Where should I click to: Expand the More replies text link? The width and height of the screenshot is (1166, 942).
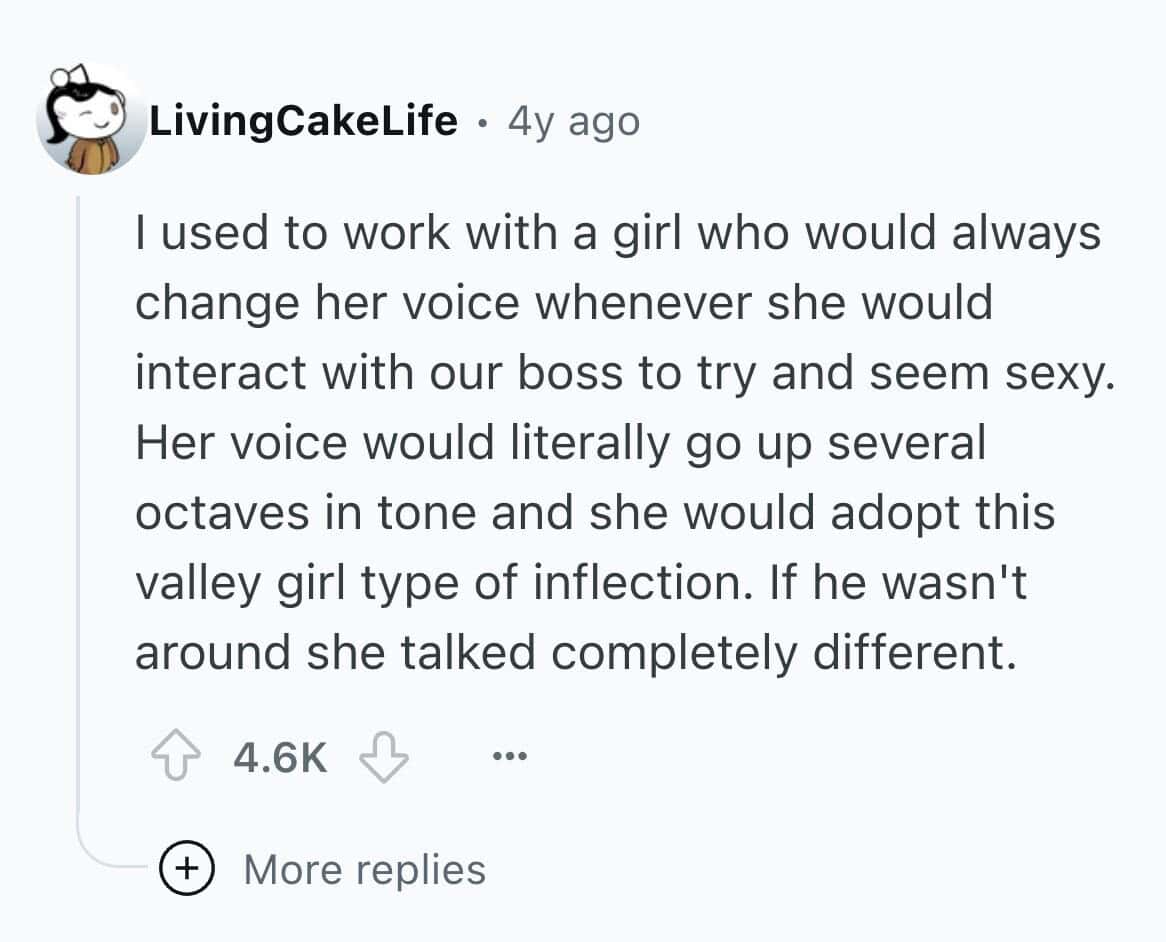point(364,869)
